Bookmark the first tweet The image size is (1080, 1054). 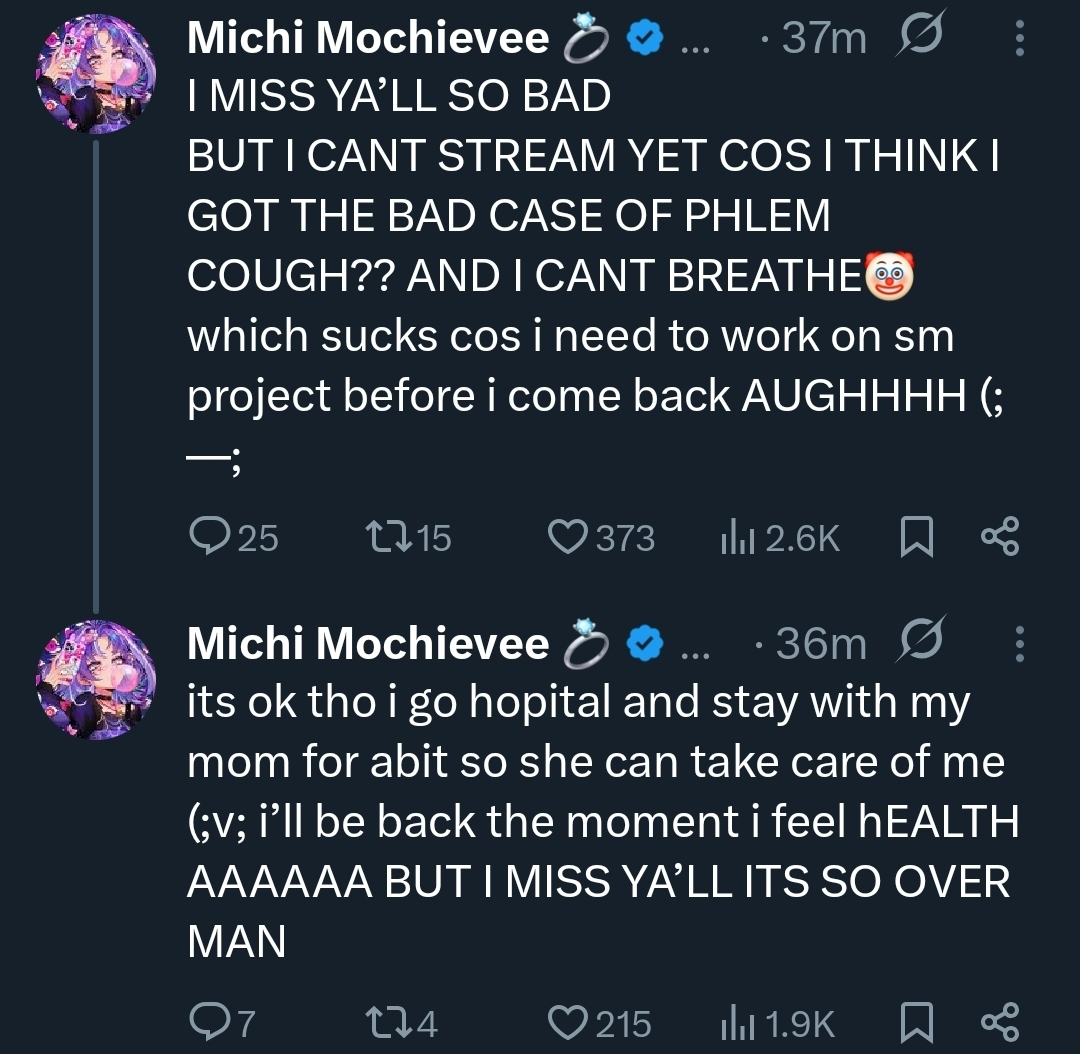(x=918, y=539)
